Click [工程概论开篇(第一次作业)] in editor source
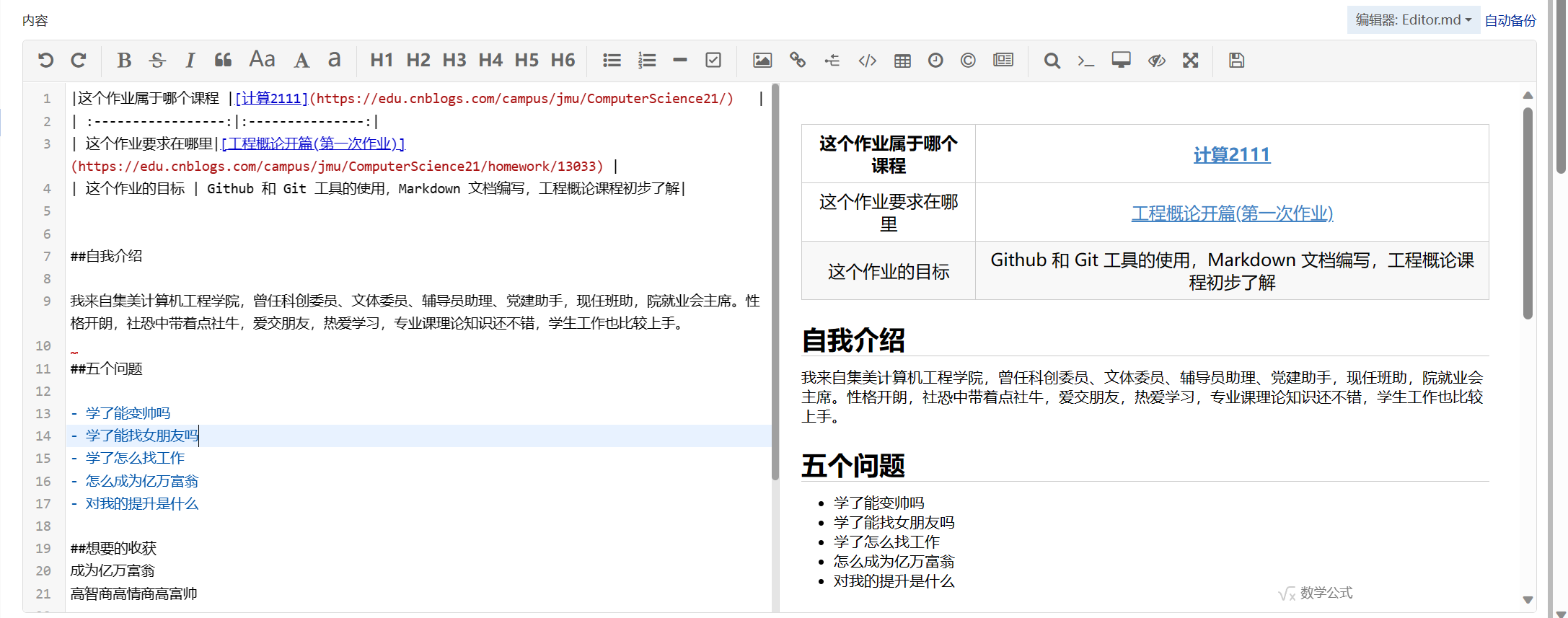1568x618 pixels. [x=313, y=144]
